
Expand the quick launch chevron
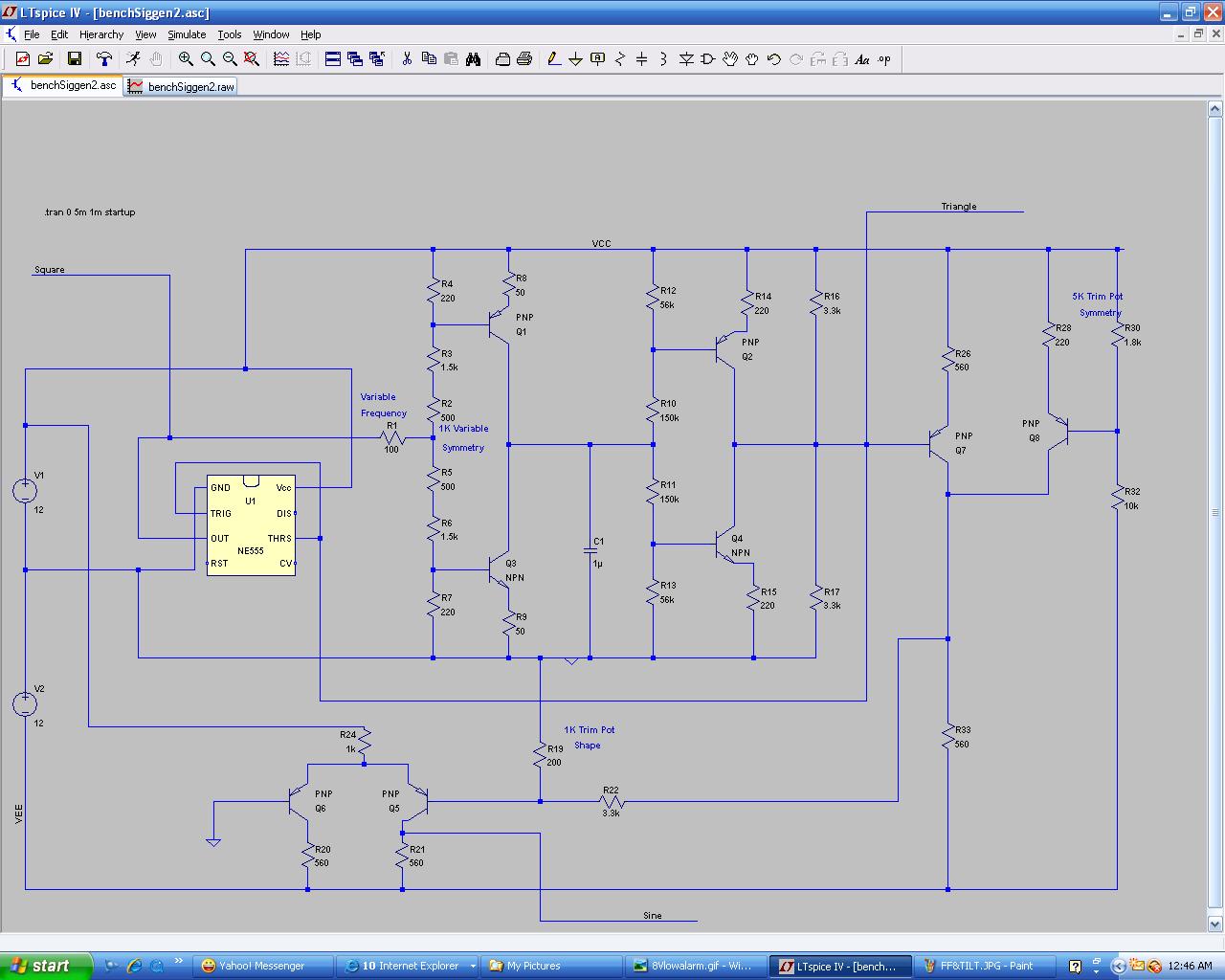click(x=178, y=962)
